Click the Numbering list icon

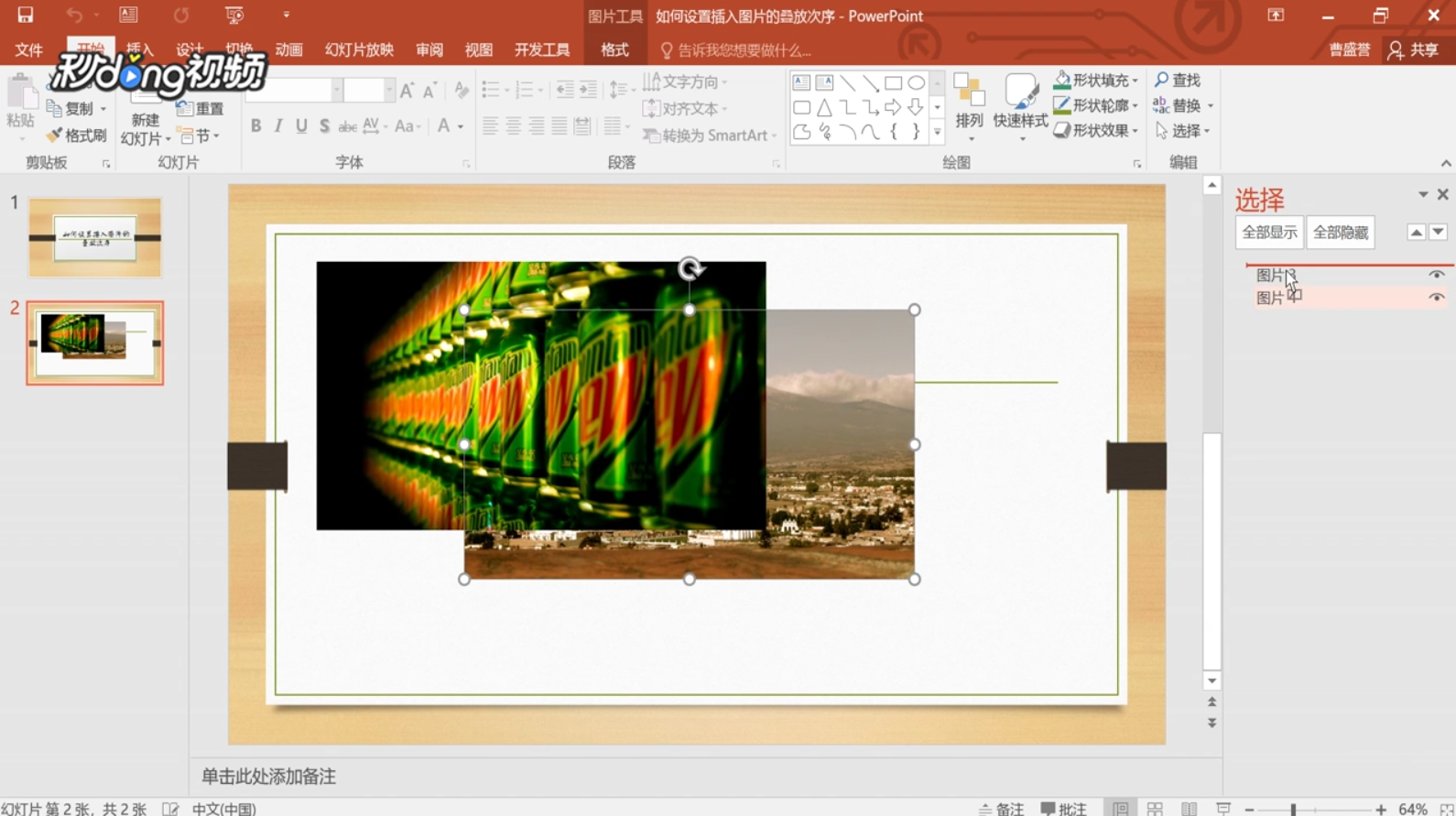524,90
